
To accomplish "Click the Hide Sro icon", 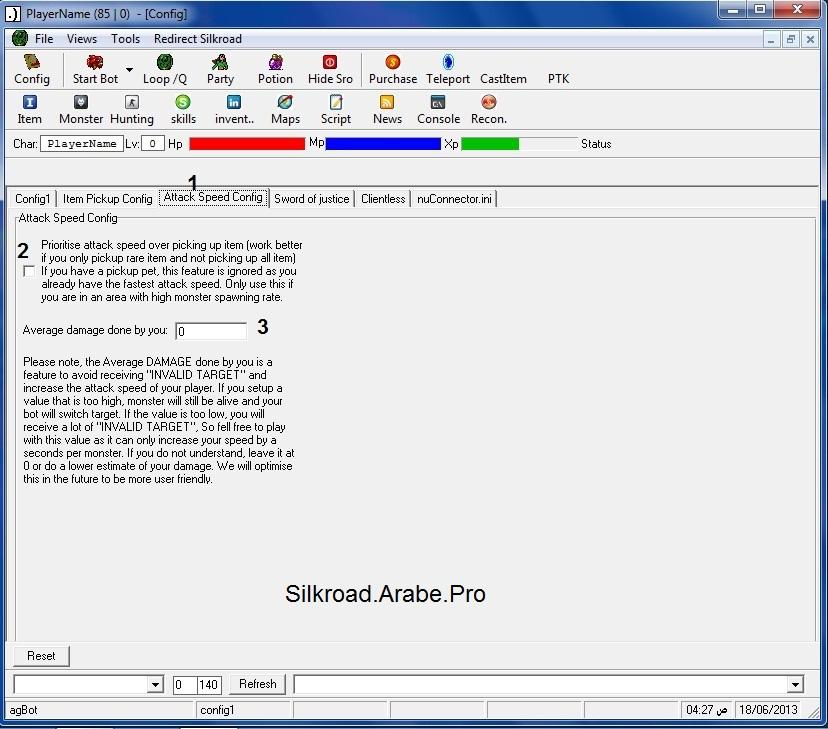I will click(330, 69).
